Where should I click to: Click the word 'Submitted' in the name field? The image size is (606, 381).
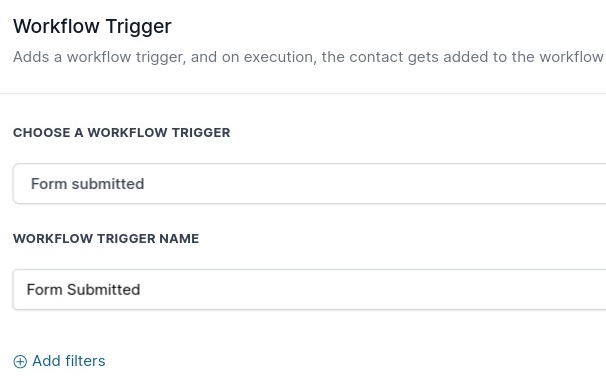click(x=104, y=289)
